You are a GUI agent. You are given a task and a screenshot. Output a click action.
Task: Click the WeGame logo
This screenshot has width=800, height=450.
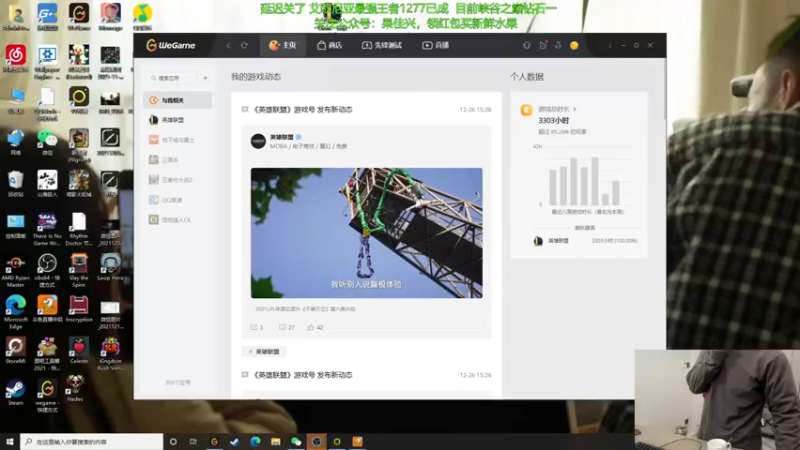(x=170, y=45)
